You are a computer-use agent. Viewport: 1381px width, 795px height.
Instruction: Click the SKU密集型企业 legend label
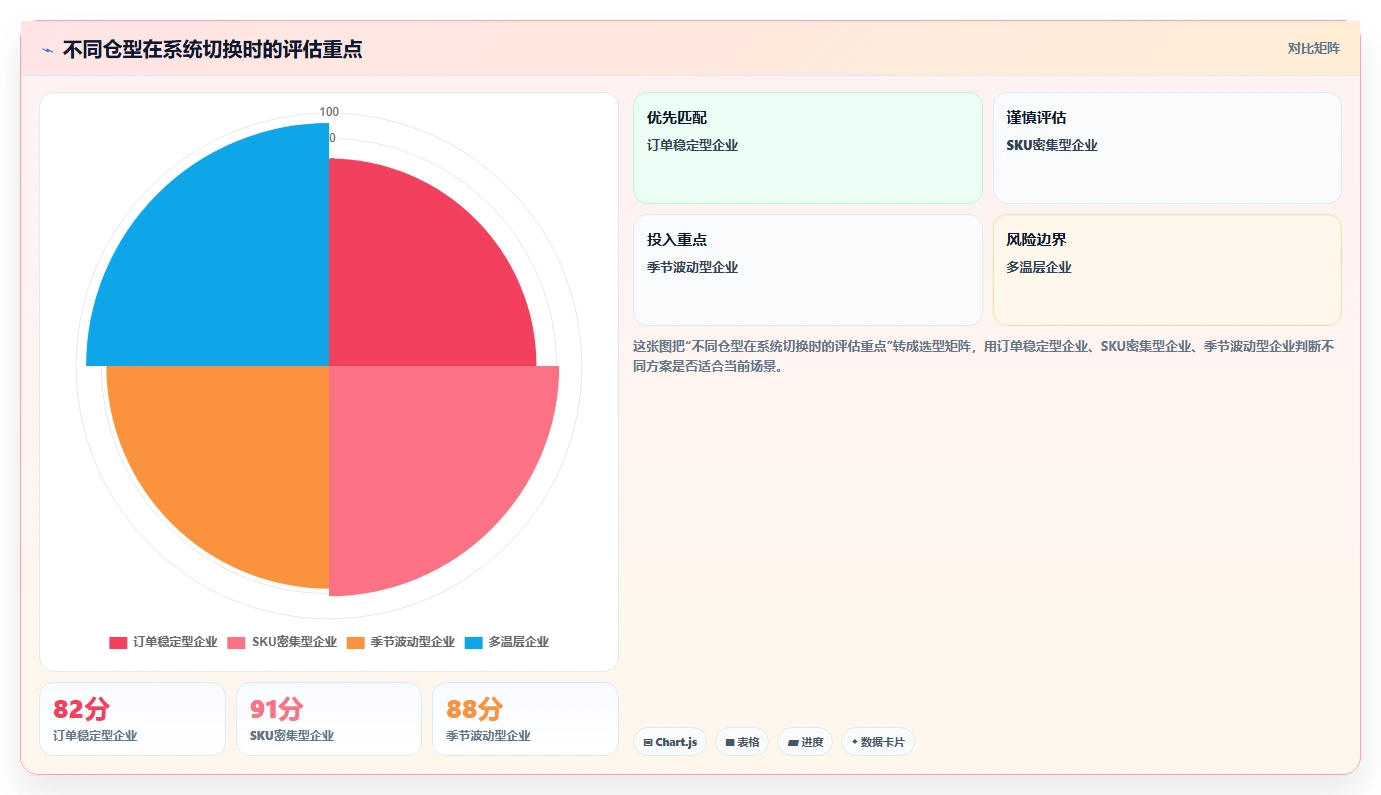(x=294, y=642)
